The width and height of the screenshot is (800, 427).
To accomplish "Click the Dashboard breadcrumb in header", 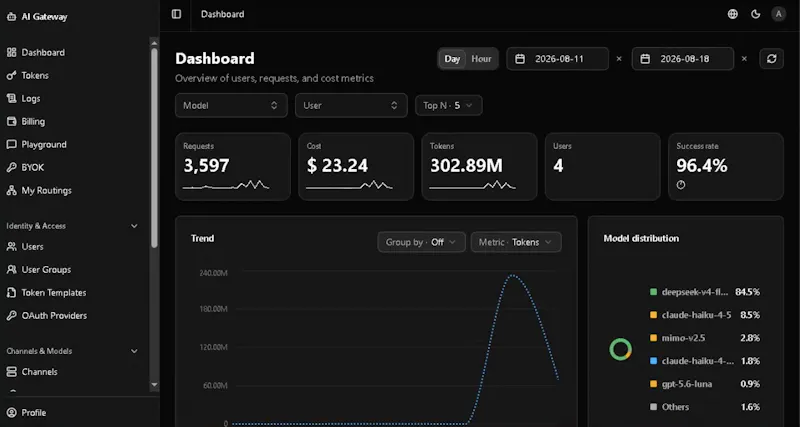I will coord(222,14).
